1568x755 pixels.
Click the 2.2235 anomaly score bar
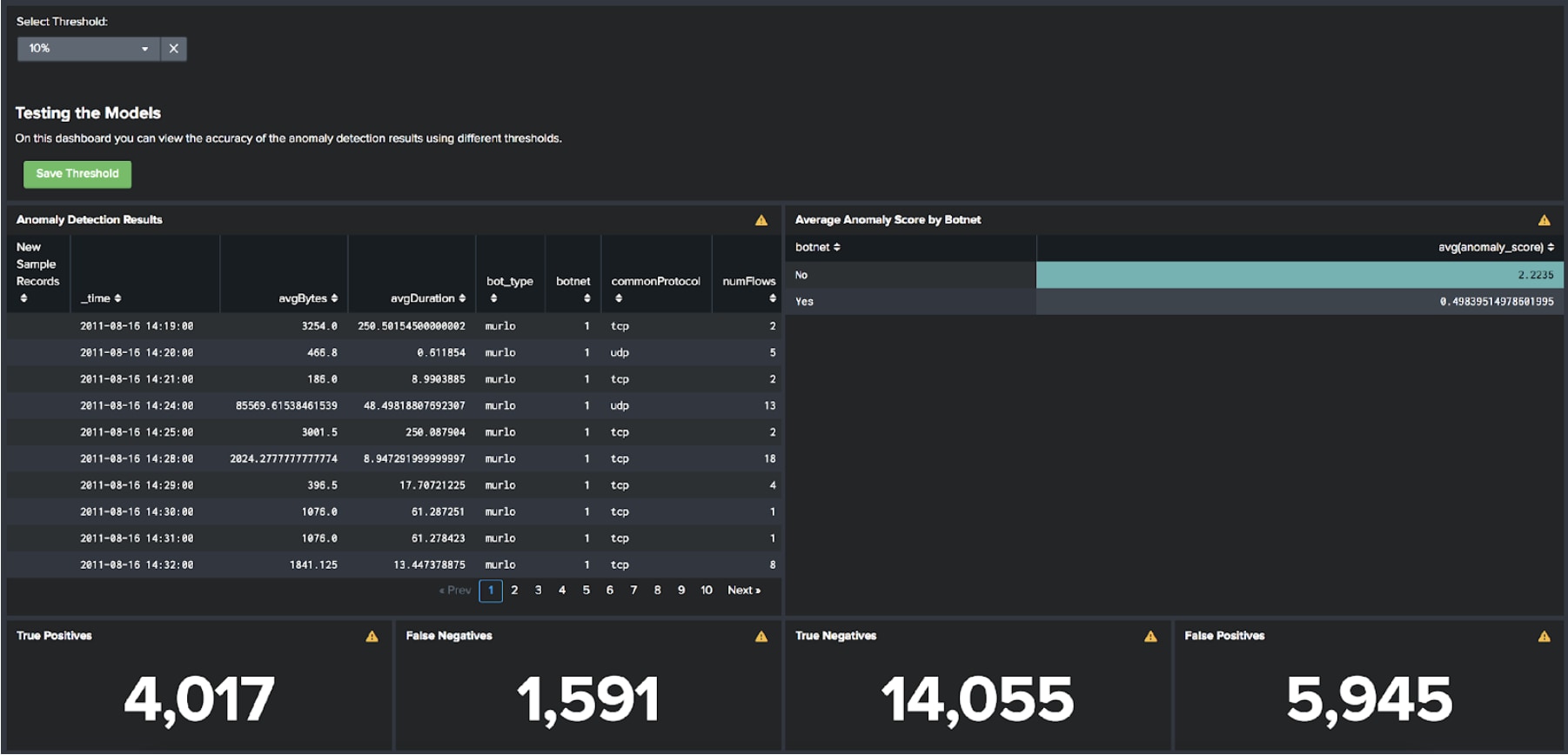tap(1300, 275)
